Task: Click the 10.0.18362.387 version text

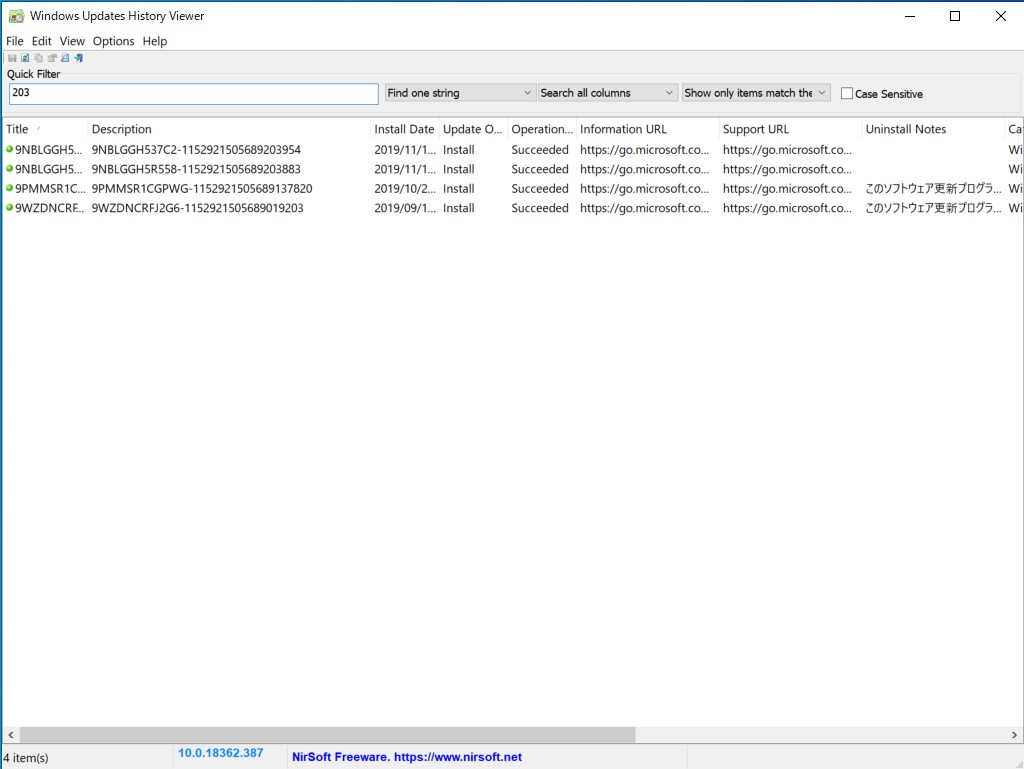Action: pyautogui.click(x=221, y=753)
